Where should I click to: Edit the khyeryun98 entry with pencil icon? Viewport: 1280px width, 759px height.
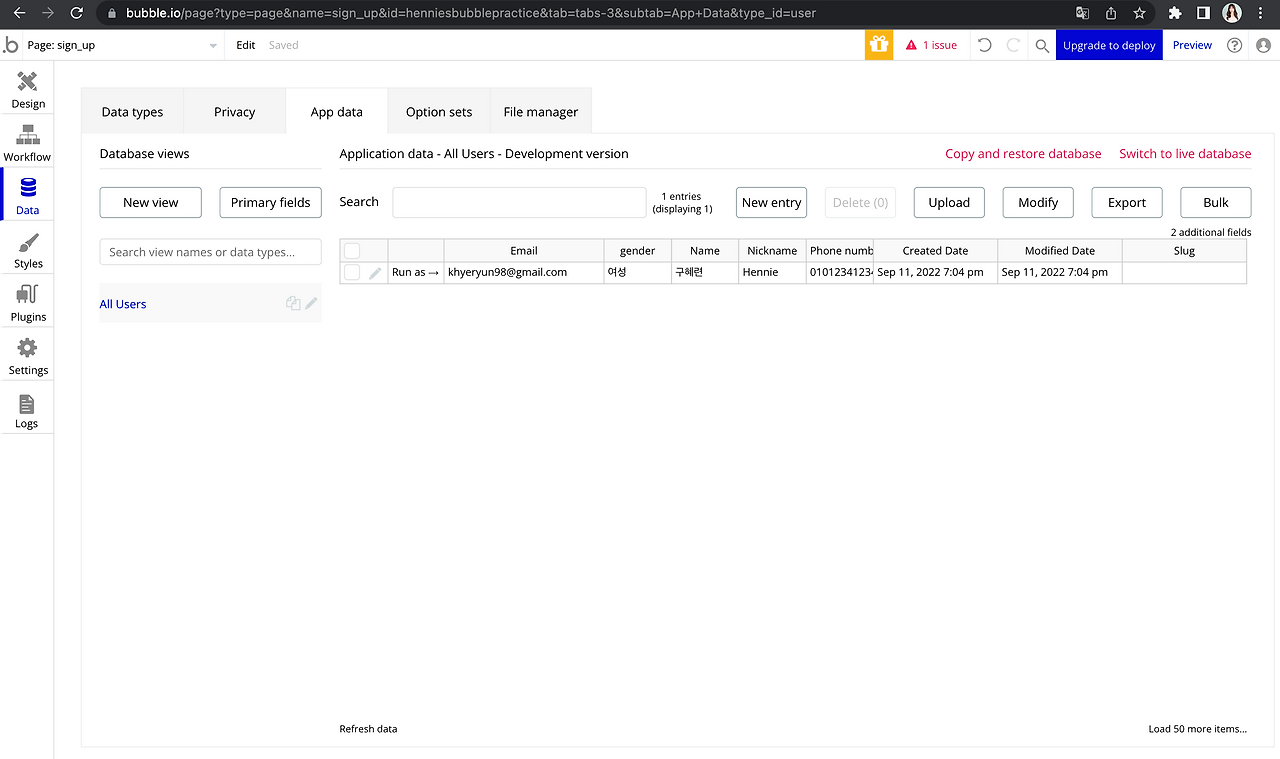(375, 272)
